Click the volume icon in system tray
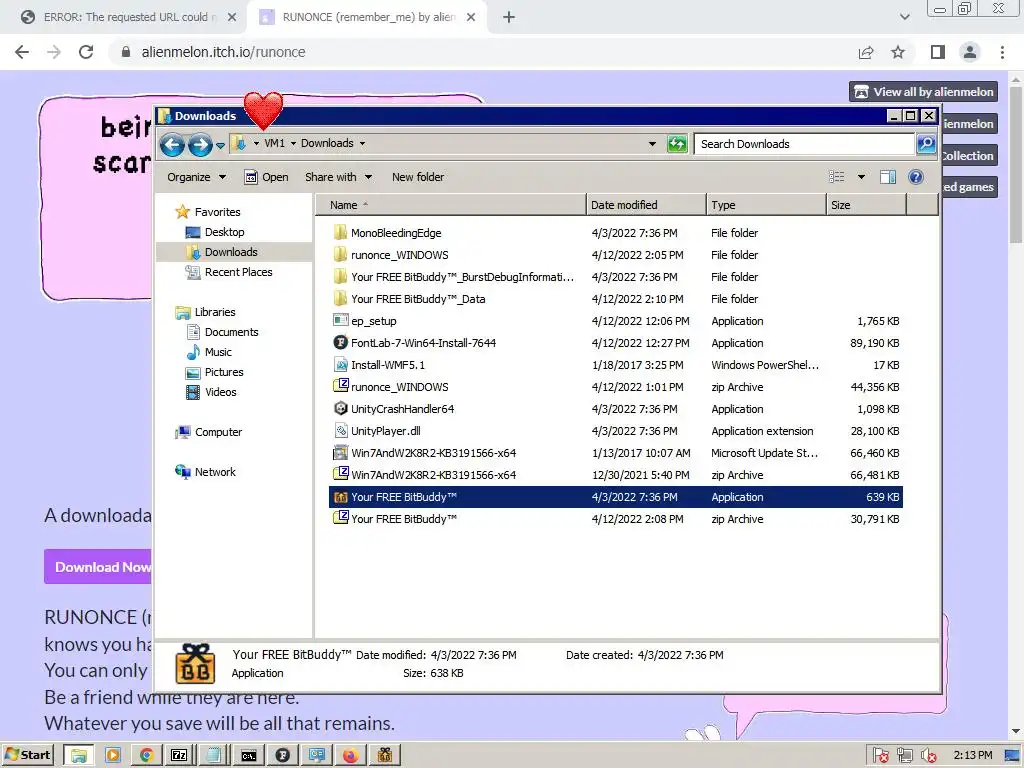This screenshot has width=1024, height=768. [x=929, y=756]
